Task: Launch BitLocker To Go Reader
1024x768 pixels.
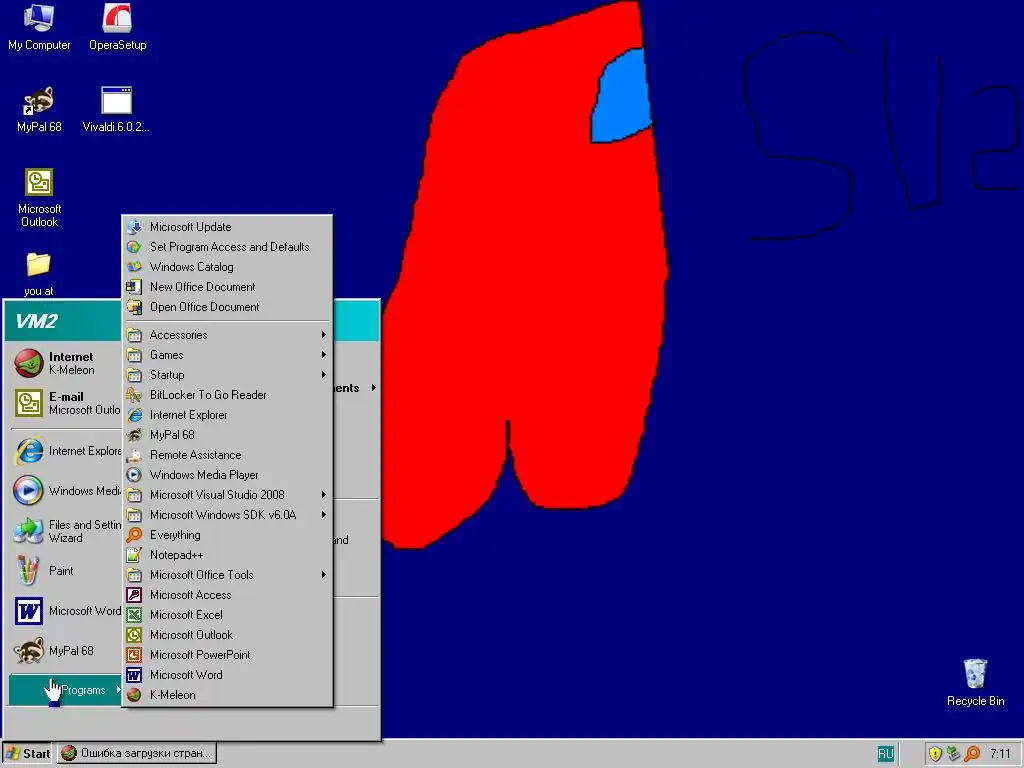Action: coord(228,394)
